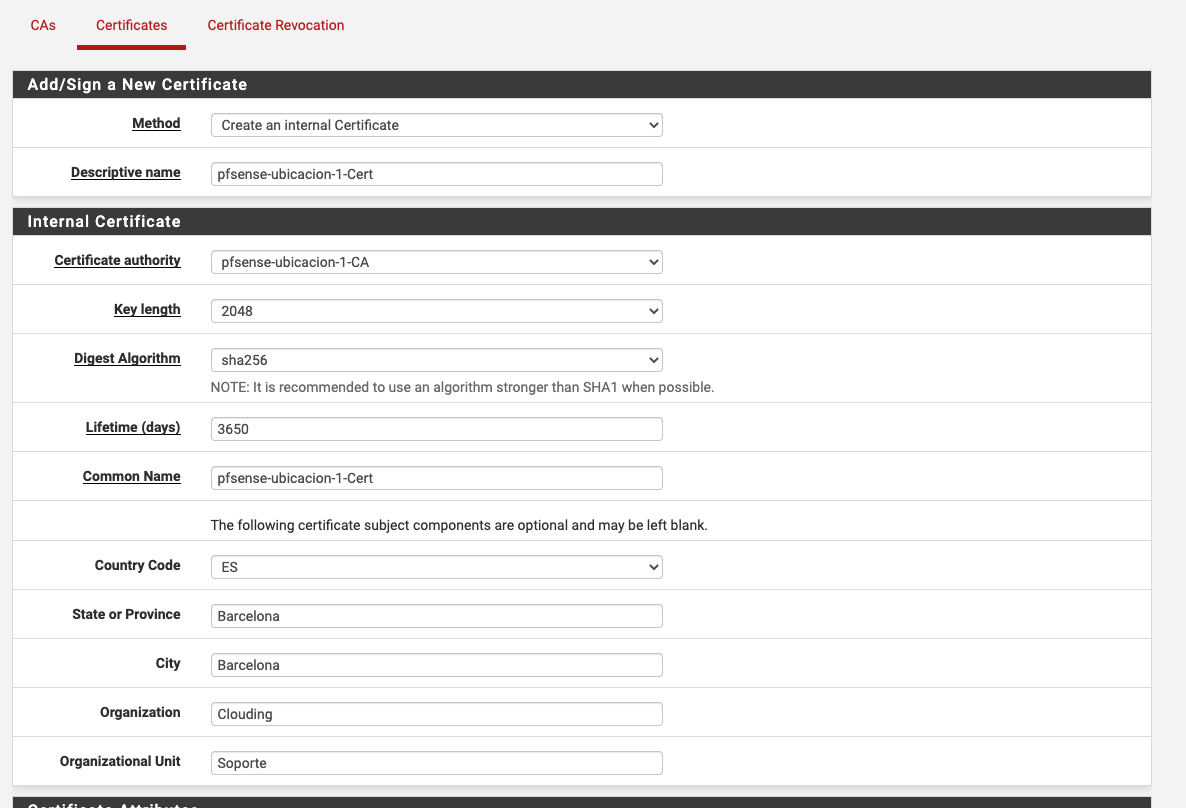Screen dimensions: 1186x808
Task: Click the SHA1 recommendation note
Action: coord(462,387)
